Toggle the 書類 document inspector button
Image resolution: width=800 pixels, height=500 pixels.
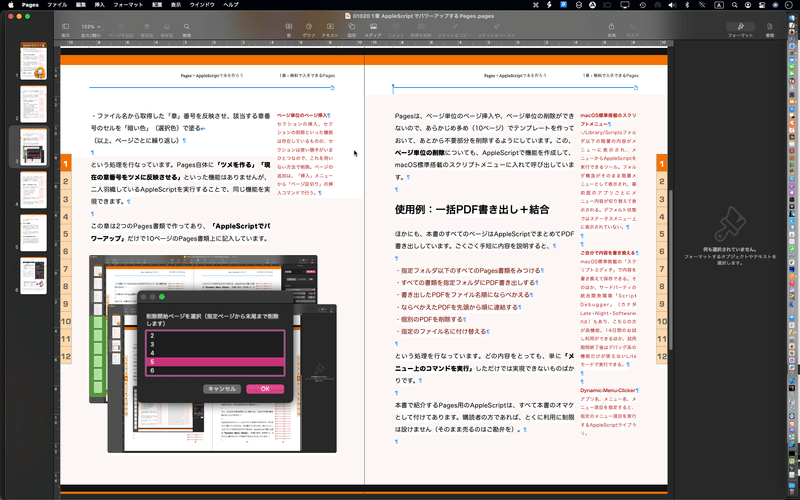click(x=769, y=27)
